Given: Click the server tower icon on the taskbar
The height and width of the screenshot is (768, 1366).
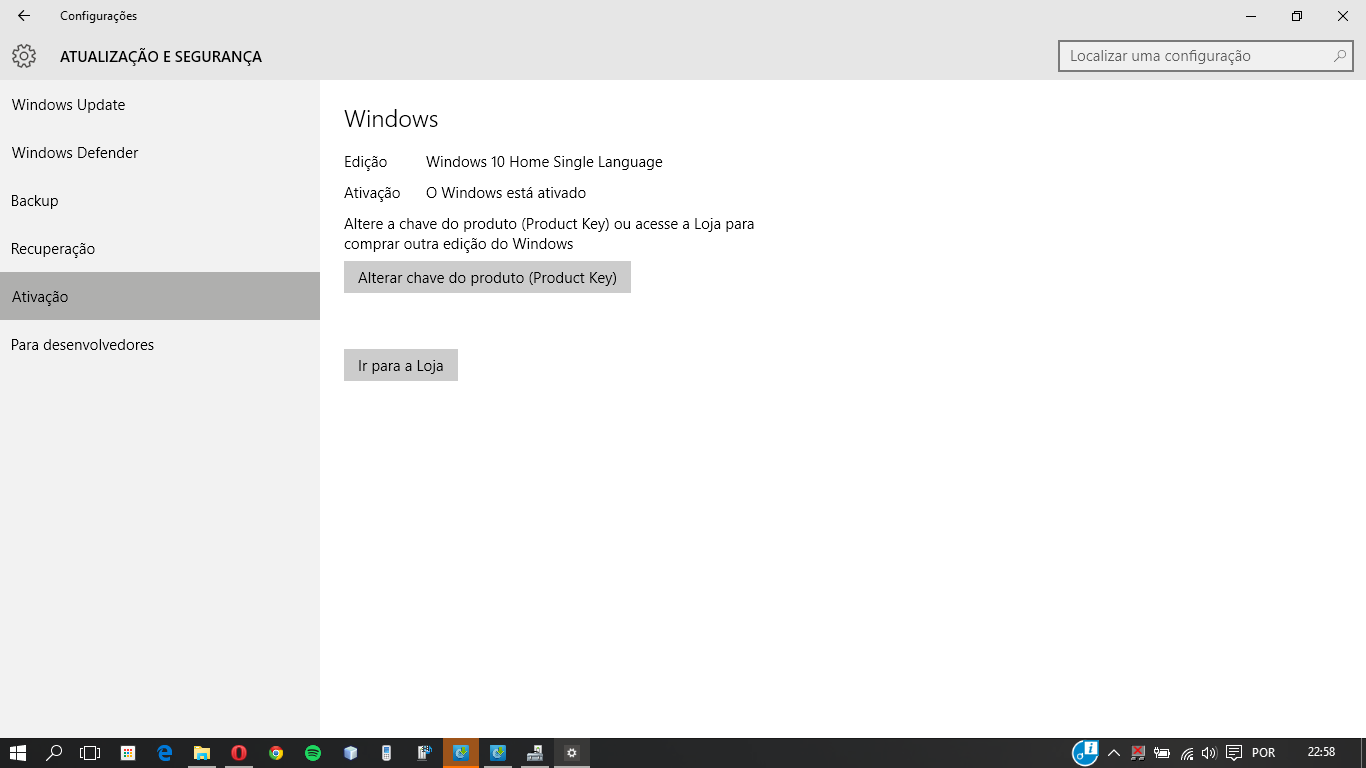Looking at the screenshot, I should click(424, 753).
